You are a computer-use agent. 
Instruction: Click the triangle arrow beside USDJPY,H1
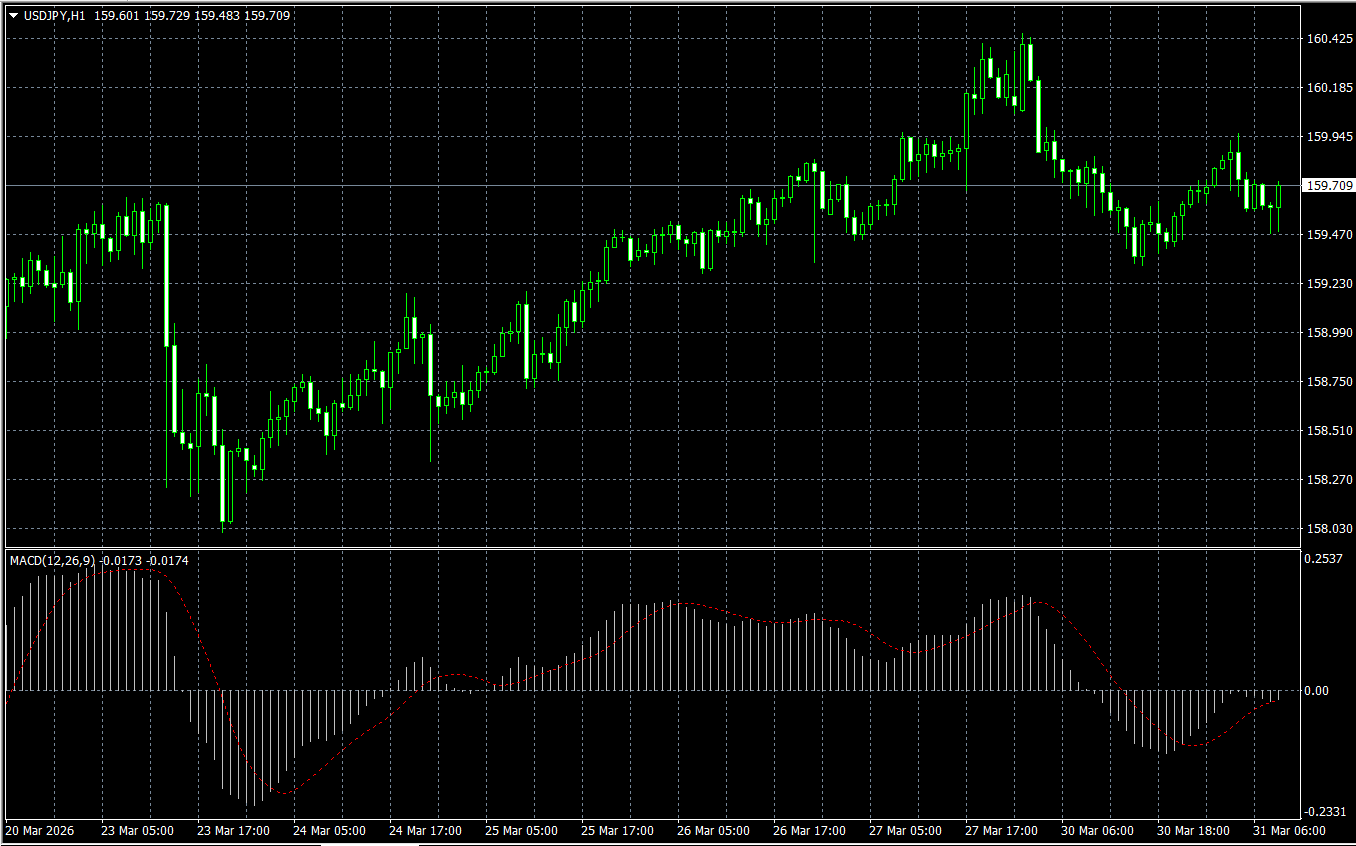pyautogui.click(x=14, y=16)
